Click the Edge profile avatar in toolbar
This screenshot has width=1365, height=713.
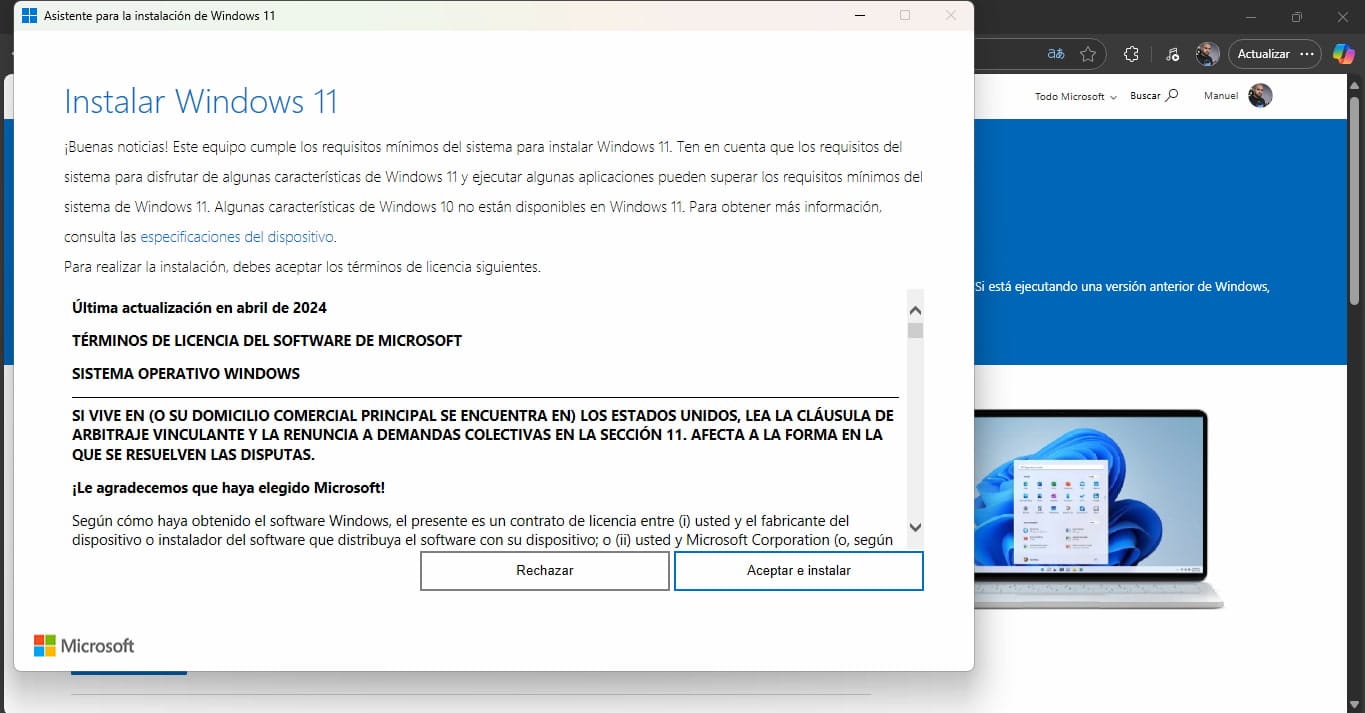pos(1207,54)
